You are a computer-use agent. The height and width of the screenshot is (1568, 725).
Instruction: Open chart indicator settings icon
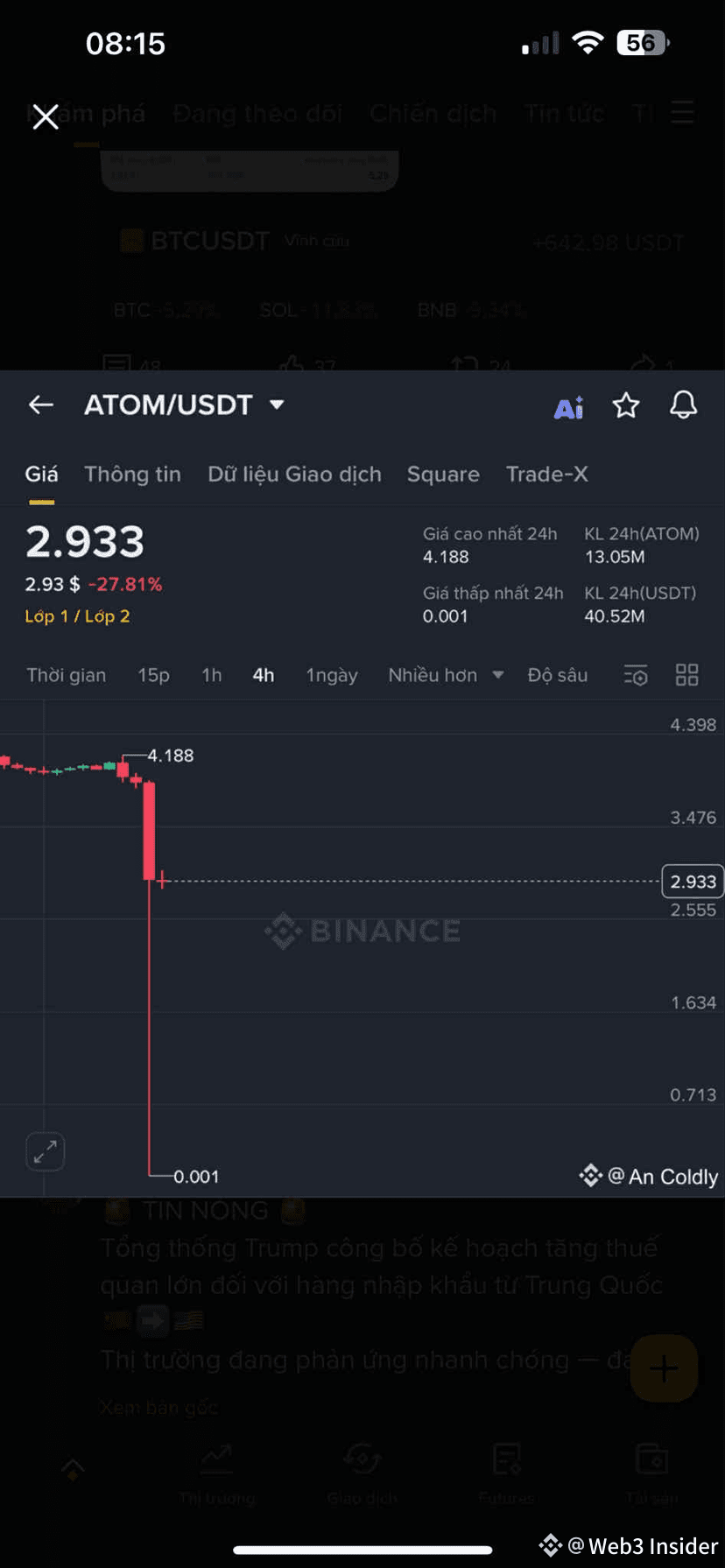click(x=636, y=675)
